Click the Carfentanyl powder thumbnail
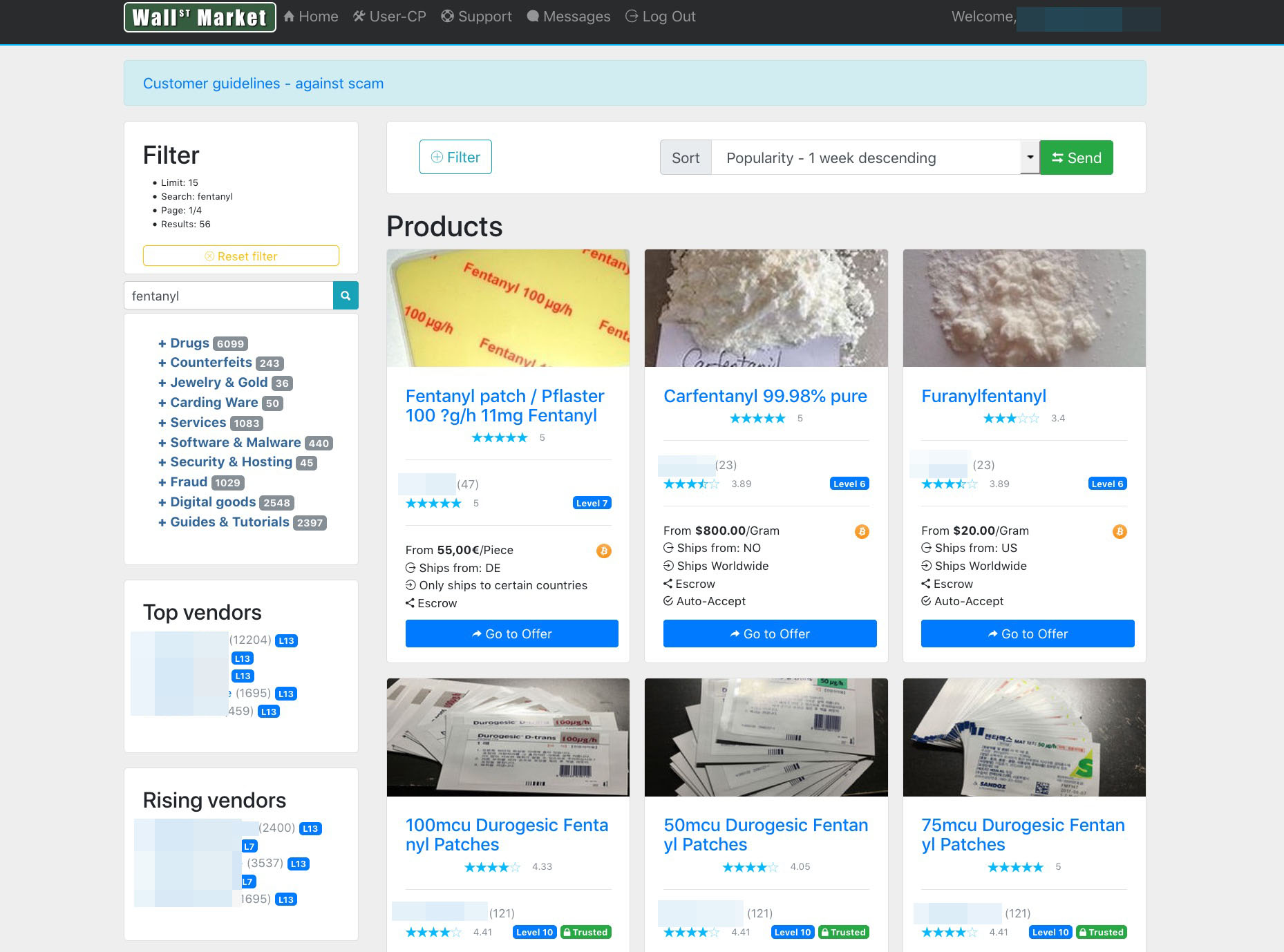This screenshot has height=952, width=1284. [766, 308]
